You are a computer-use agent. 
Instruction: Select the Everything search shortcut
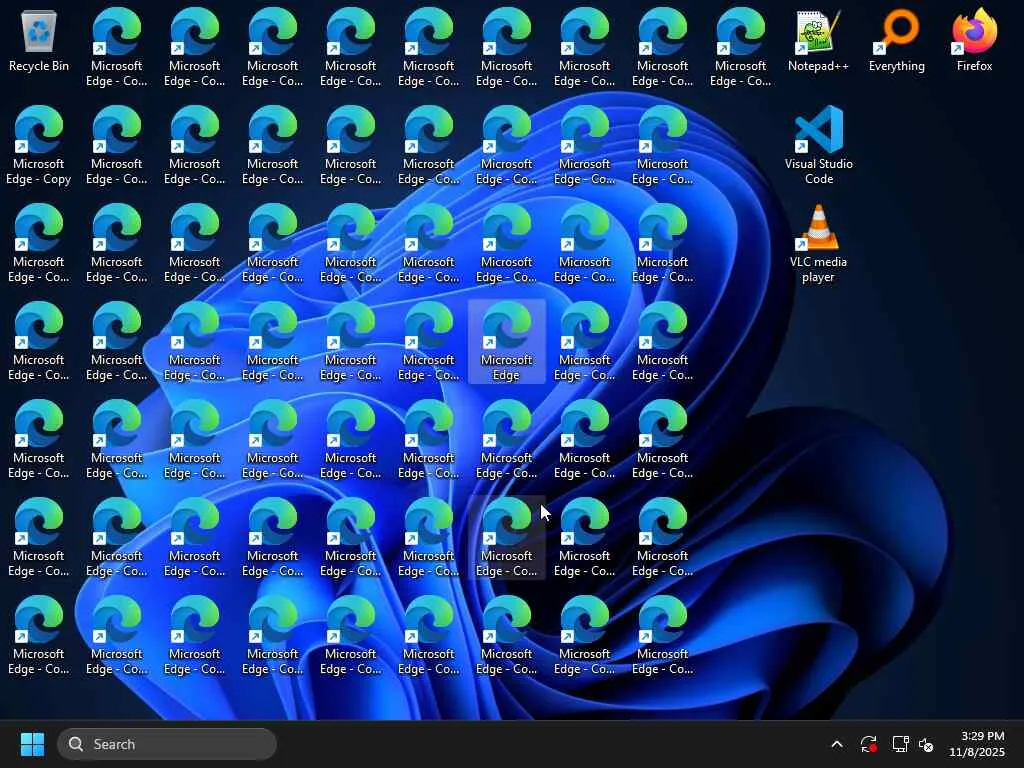897,40
